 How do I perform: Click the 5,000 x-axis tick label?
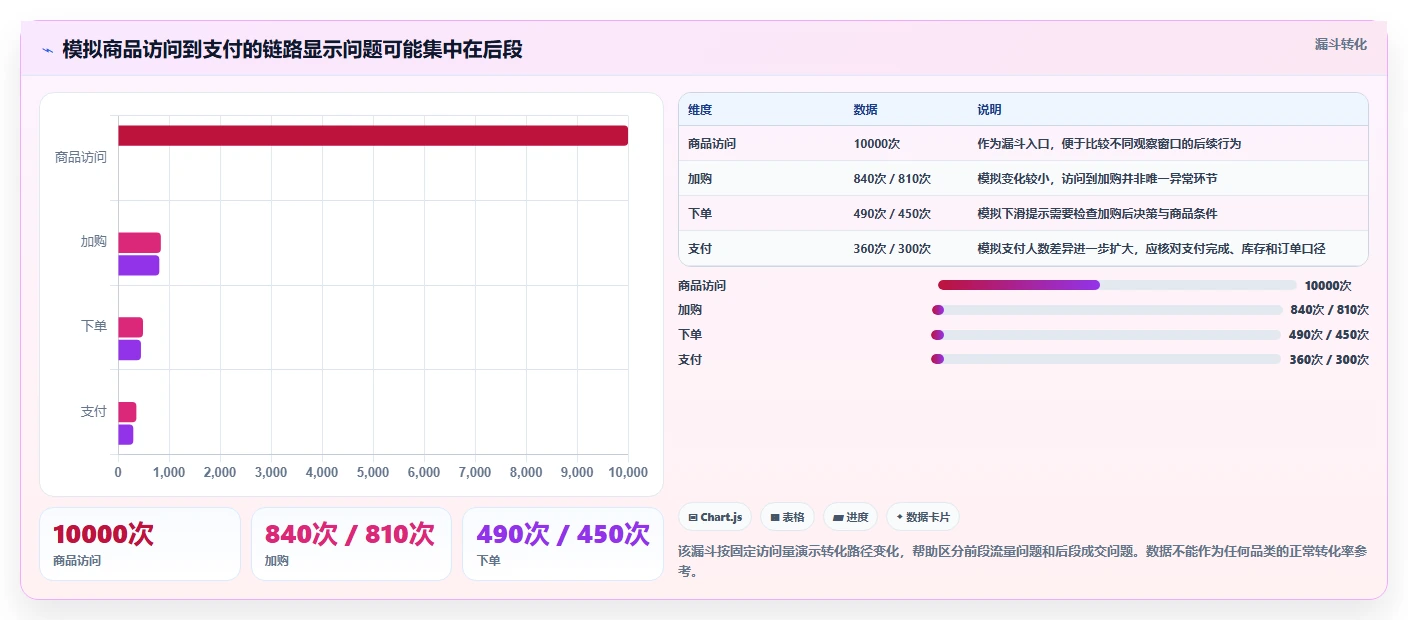[x=373, y=473]
